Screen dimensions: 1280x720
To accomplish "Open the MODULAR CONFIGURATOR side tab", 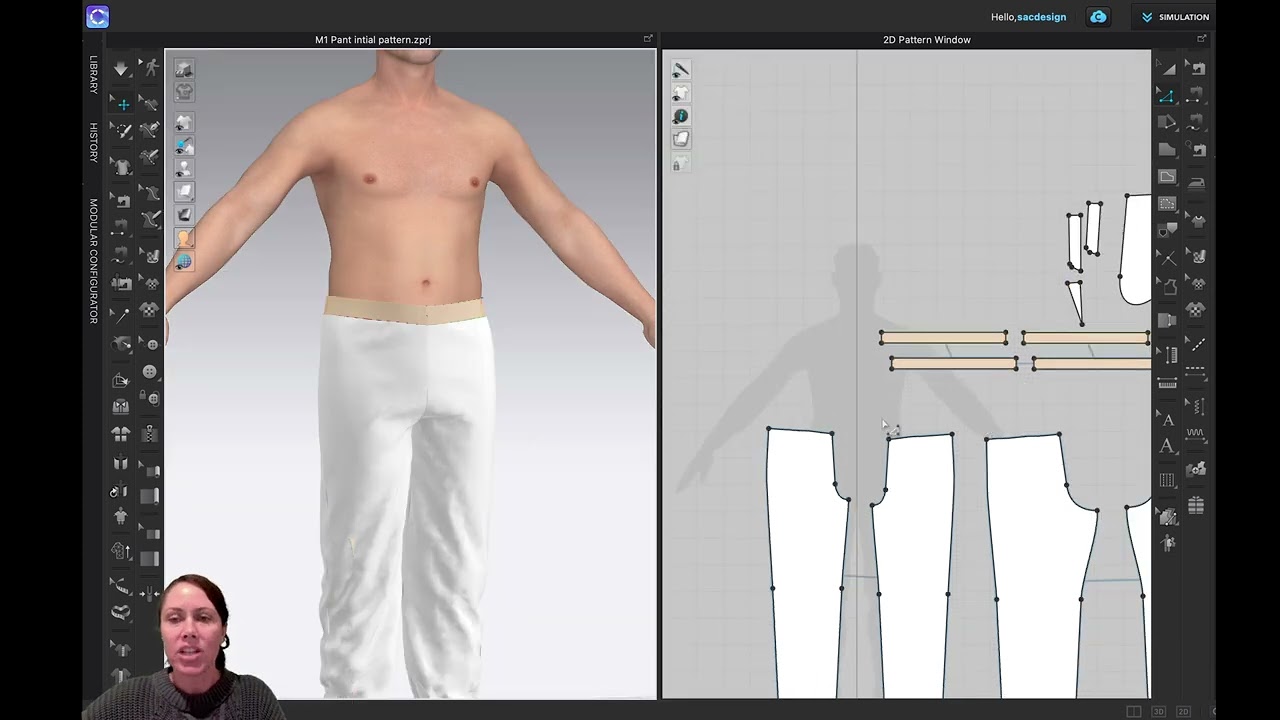I will (x=93, y=261).
